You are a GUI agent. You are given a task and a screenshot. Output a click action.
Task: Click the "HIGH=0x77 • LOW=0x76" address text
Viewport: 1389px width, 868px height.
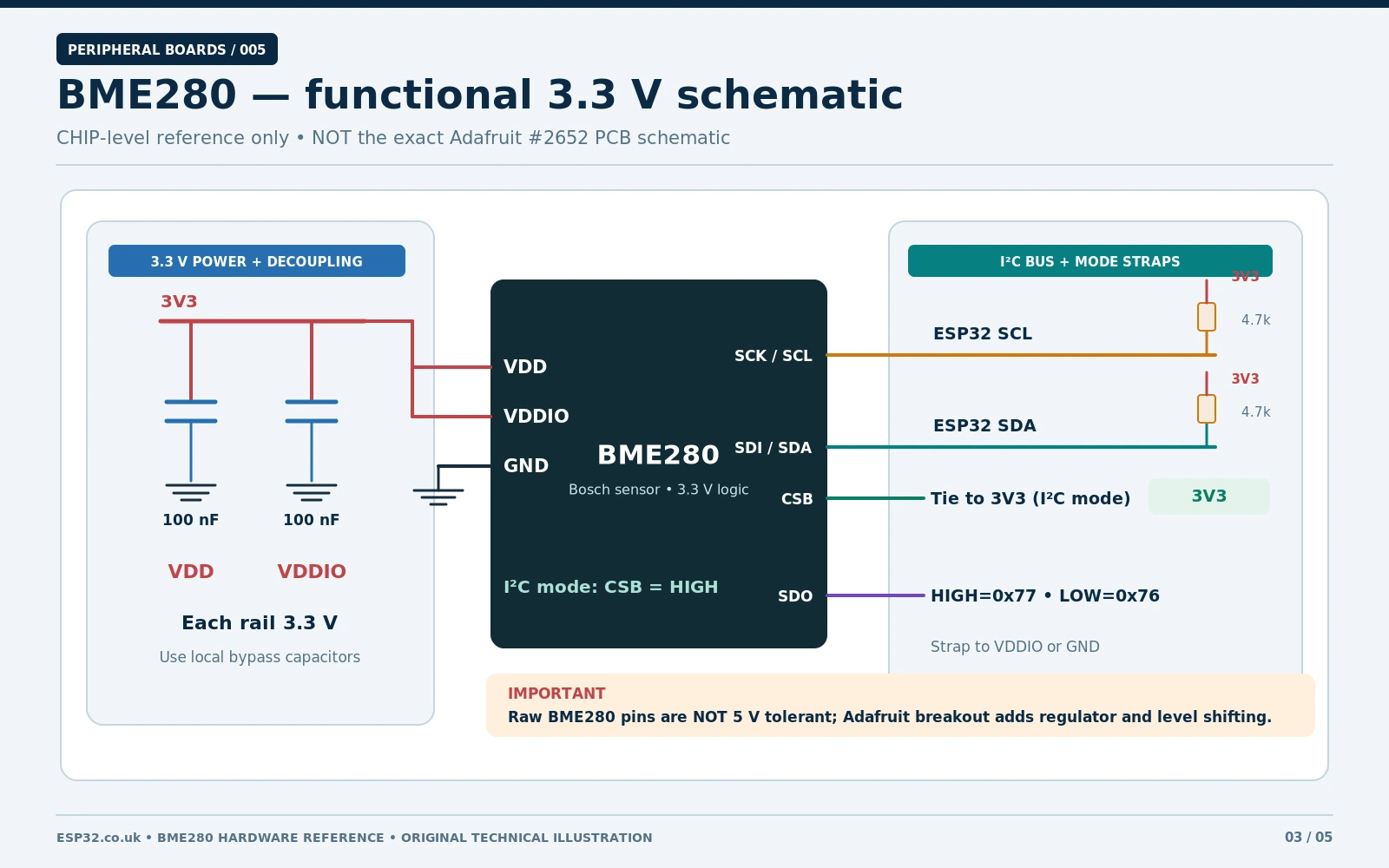tap(1045, 596)
